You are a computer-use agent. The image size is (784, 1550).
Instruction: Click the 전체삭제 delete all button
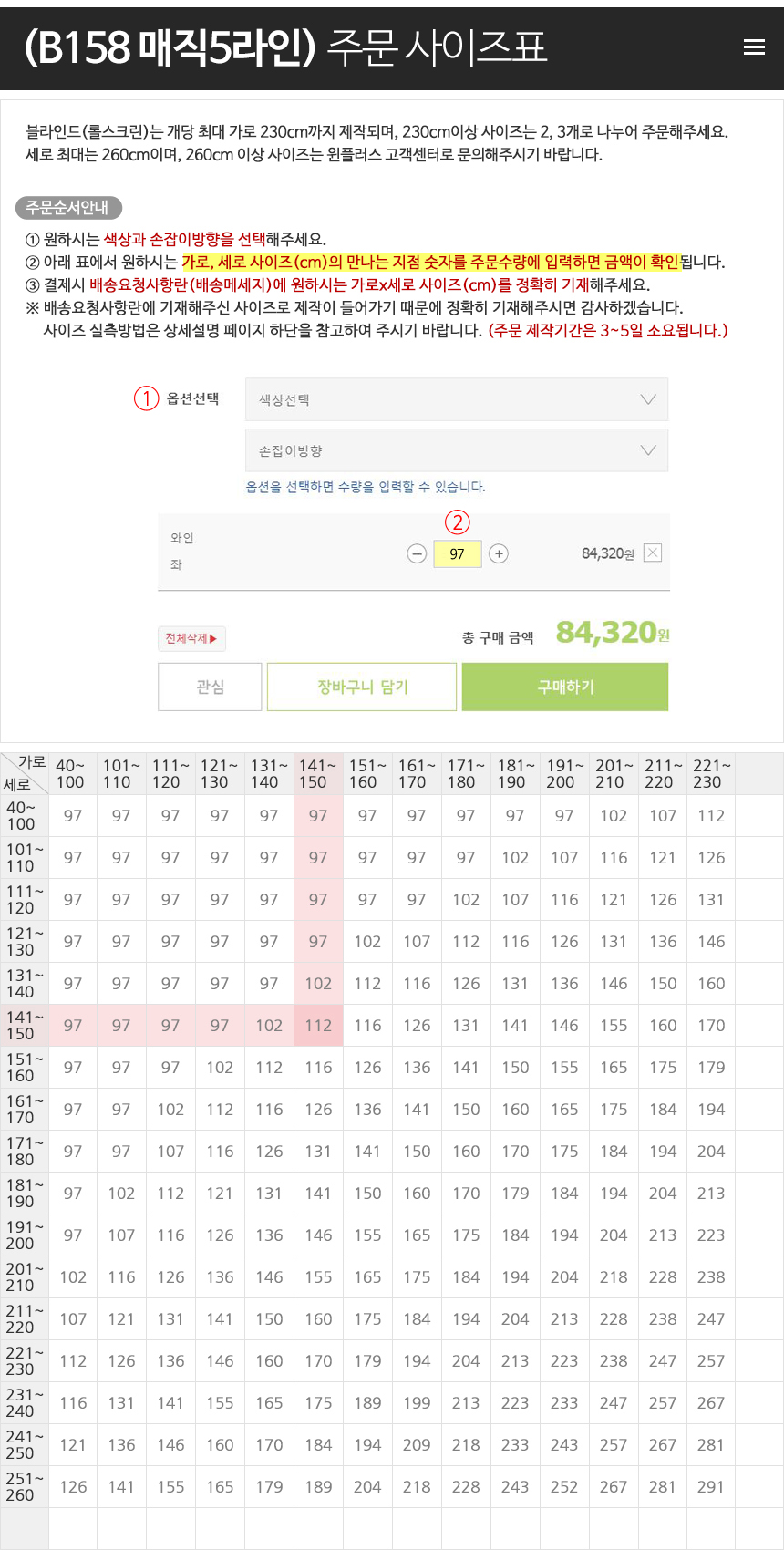[x=191, y=638]
